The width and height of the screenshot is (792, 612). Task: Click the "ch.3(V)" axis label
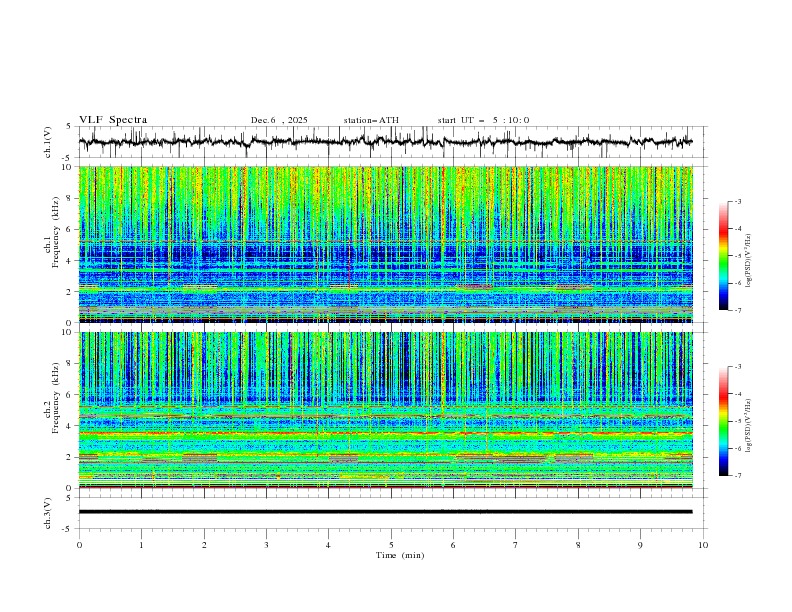pyautogui.click(x=48, y=513)
